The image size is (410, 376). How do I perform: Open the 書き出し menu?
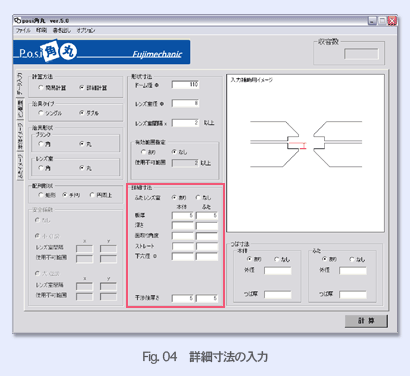coord(62,30)
